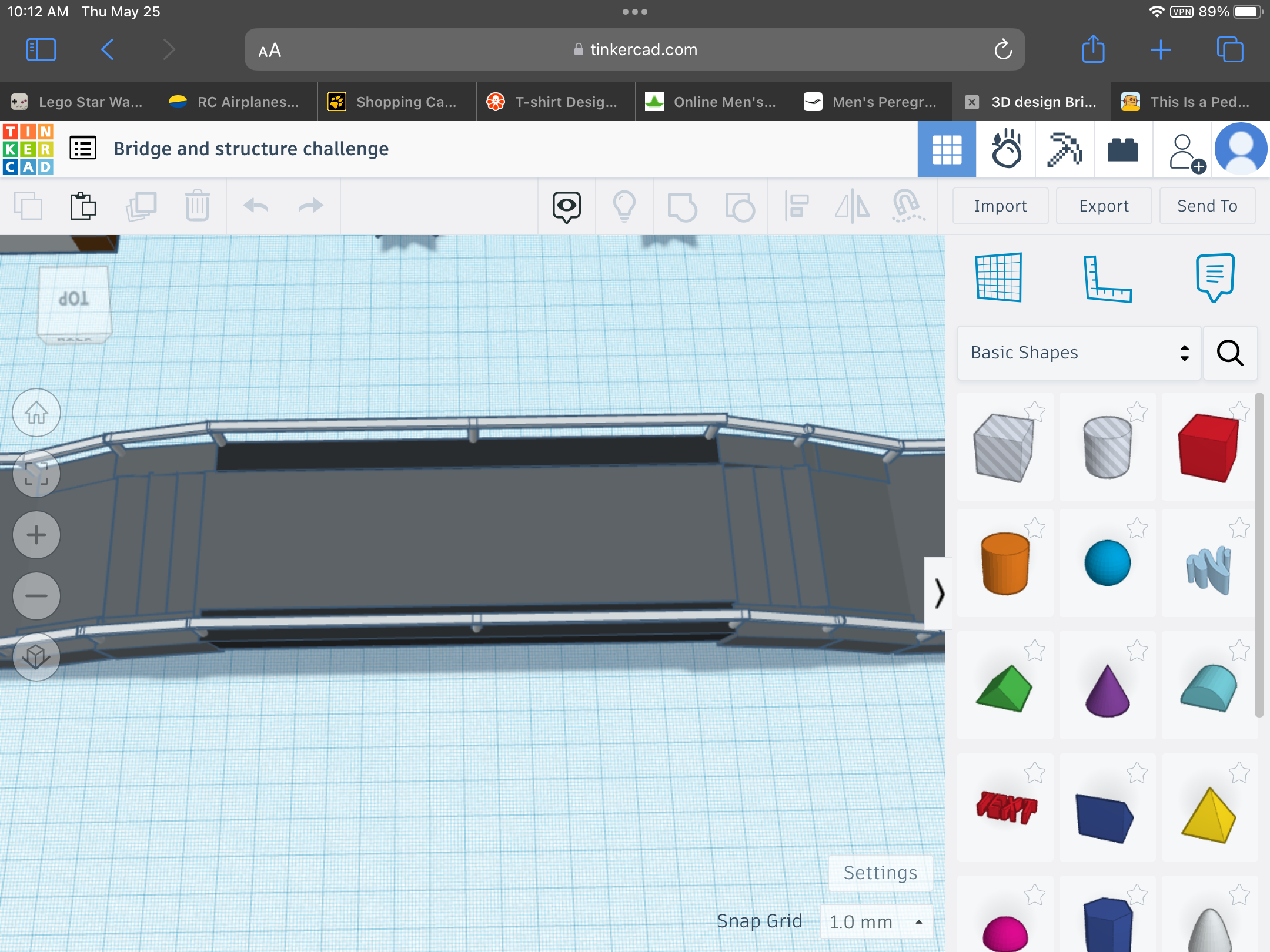The width and height of the screenshot is (1270, 952).
Task: Zoom in with plus button
Action: tap(36, 535)
